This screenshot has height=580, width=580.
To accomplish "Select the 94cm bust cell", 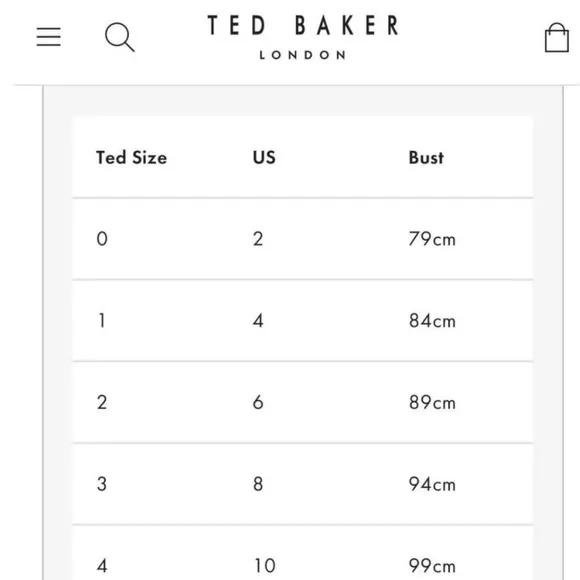I will [x=432, y=484].
